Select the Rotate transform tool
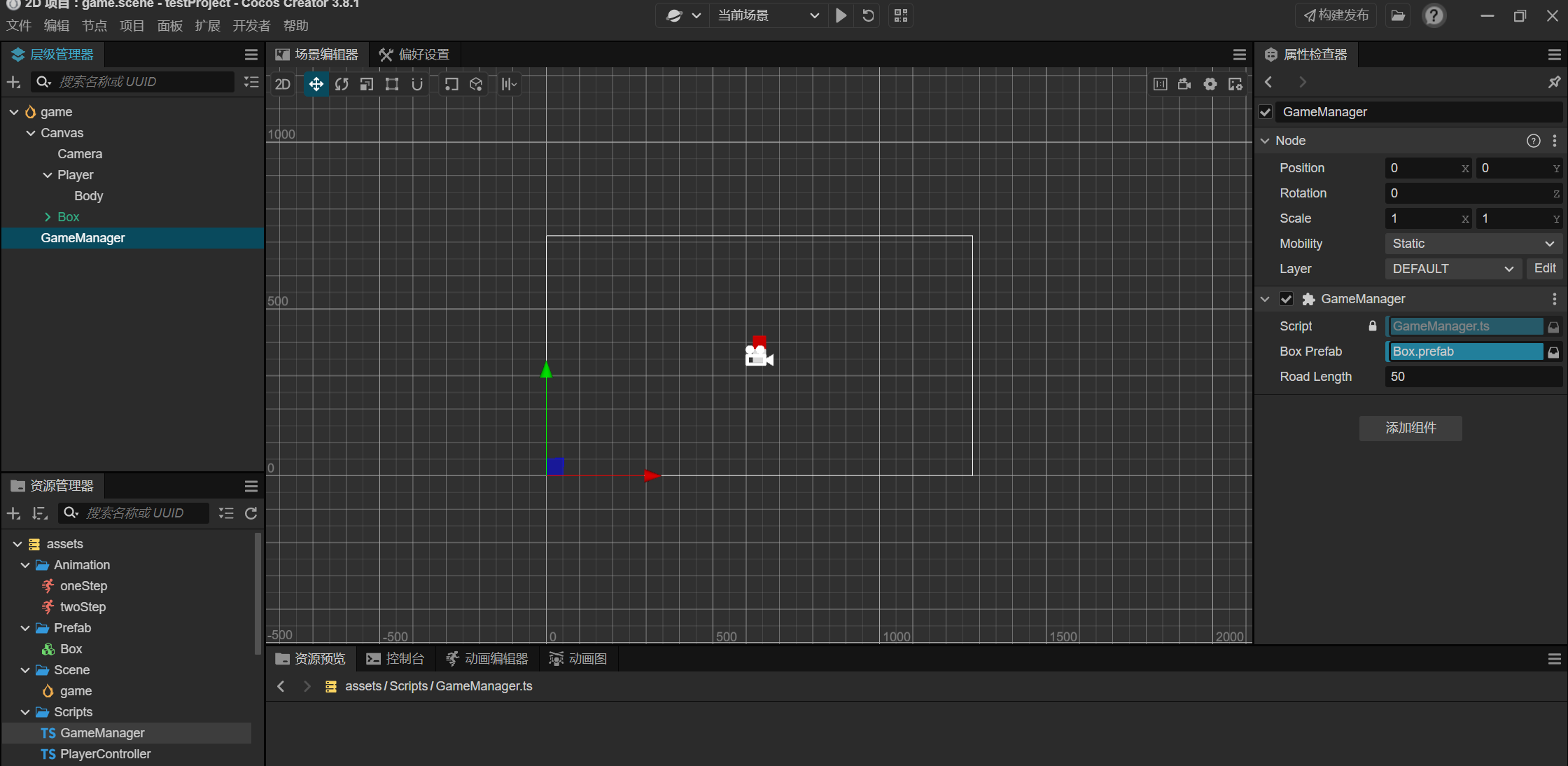Viewport: 1568px width, 766px height. 342,85
